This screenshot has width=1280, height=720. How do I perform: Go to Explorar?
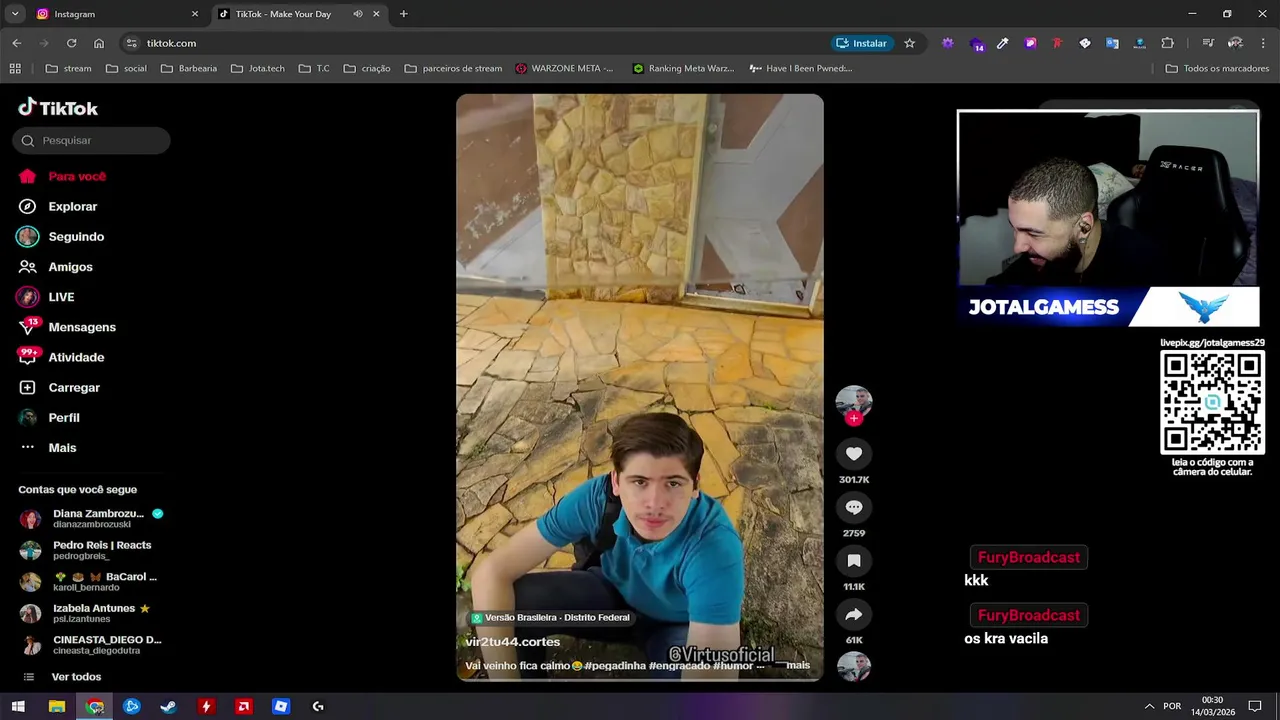pos(58,206)
